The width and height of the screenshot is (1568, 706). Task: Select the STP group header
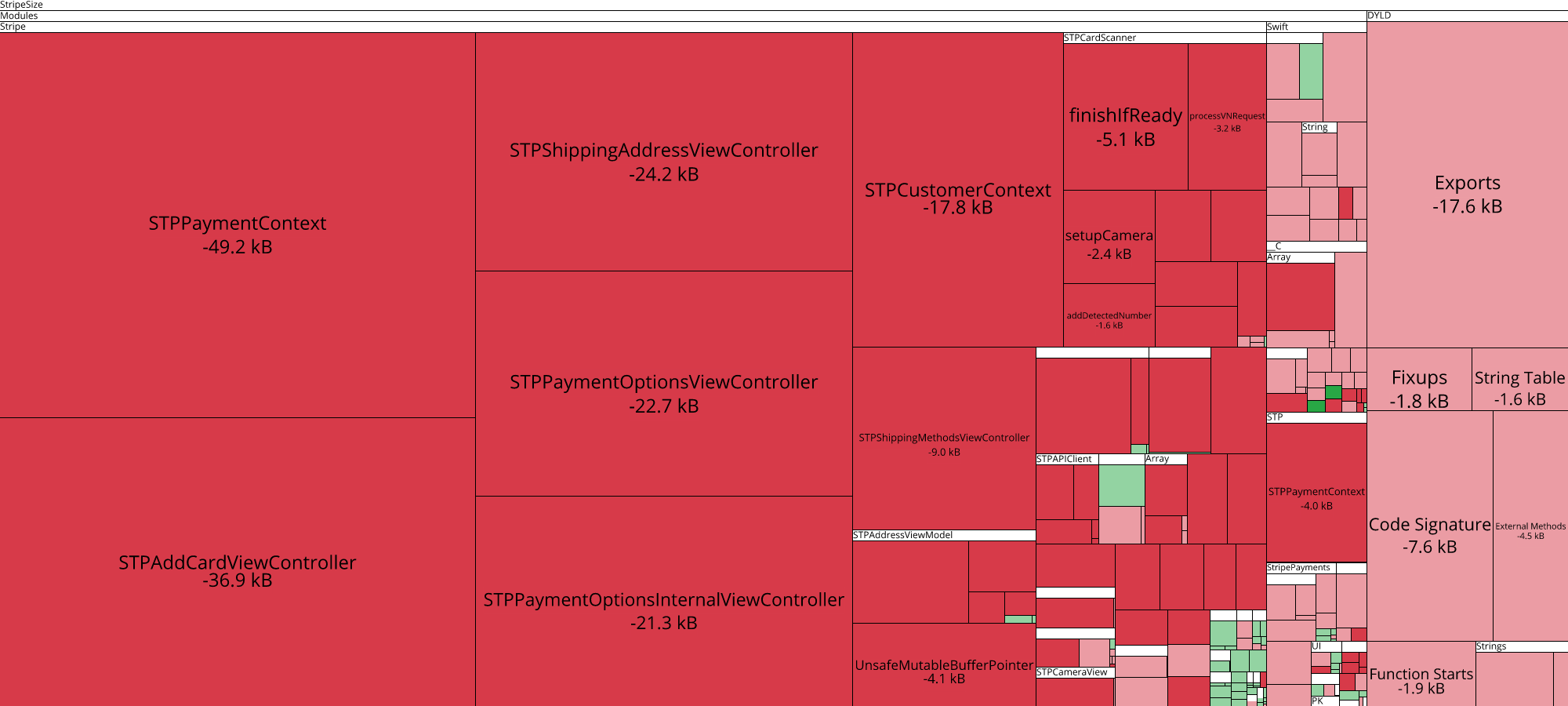point(1316,417)
